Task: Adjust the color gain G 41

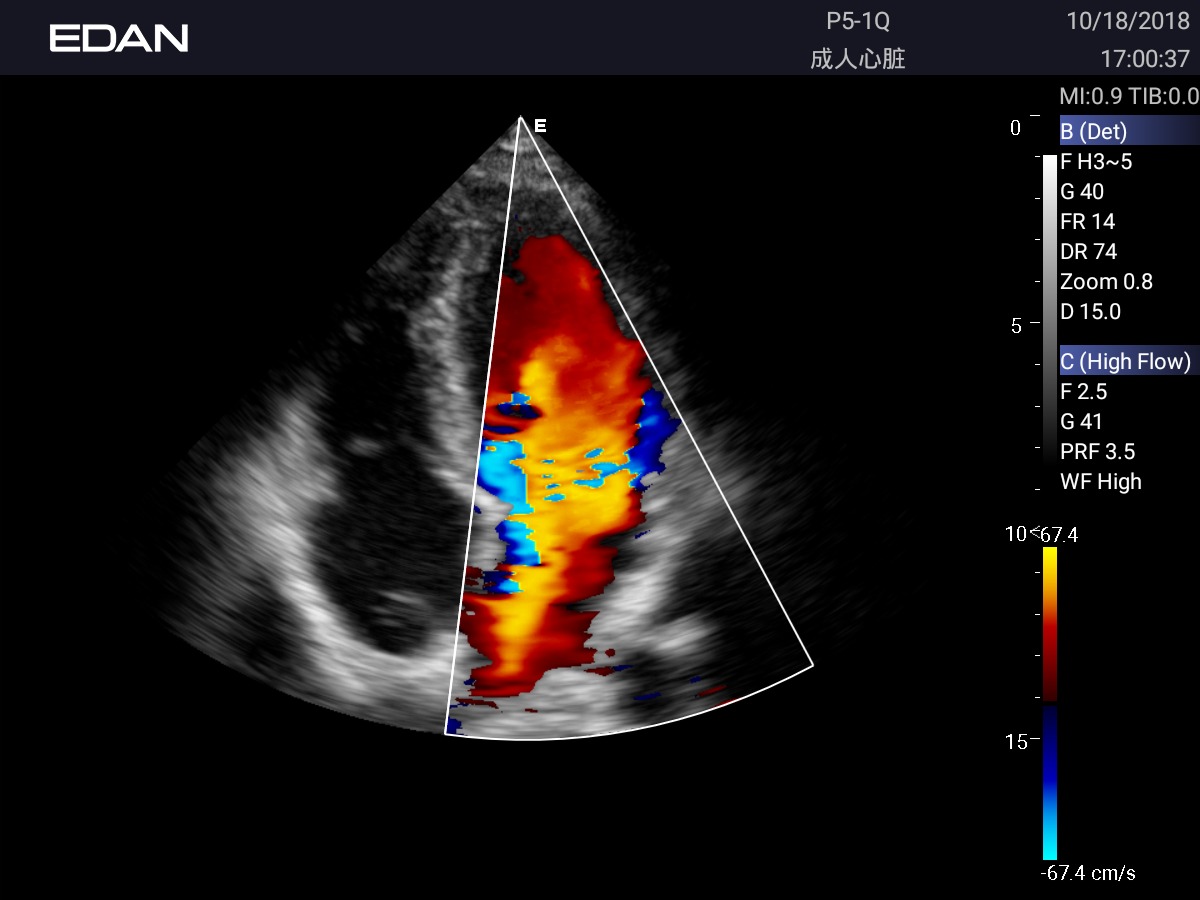Action: click(x=1081, y=421)
